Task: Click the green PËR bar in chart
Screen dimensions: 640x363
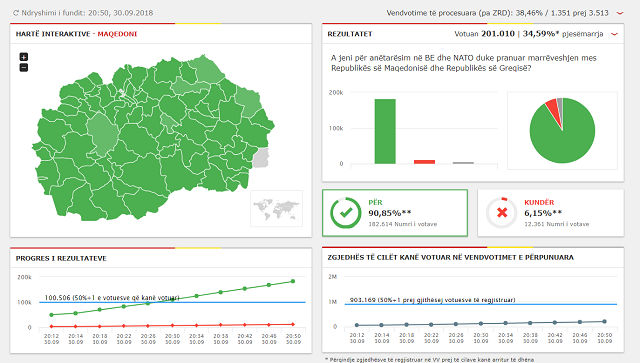Action: tap(385, 131)
